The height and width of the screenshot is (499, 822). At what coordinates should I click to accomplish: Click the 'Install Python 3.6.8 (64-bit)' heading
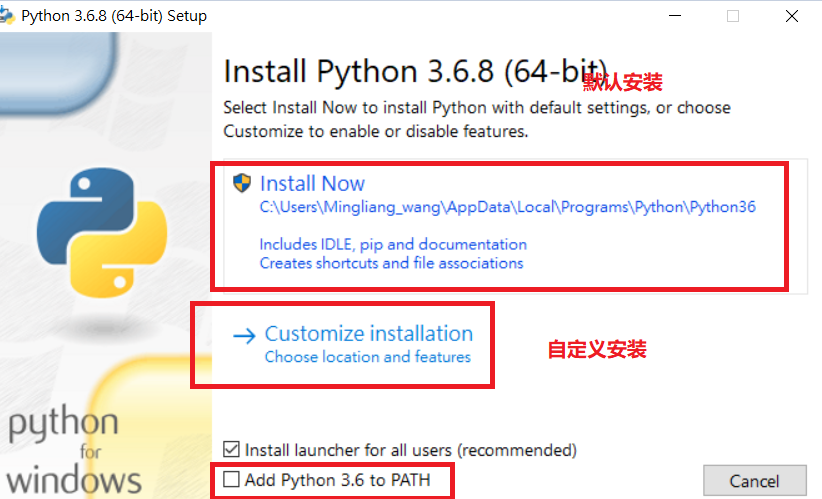tap(415, 72)
